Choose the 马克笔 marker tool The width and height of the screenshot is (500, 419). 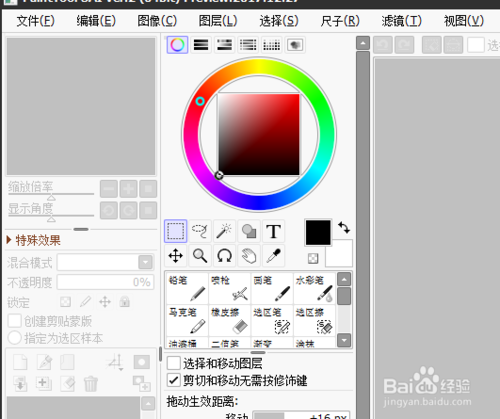(187, 320)
